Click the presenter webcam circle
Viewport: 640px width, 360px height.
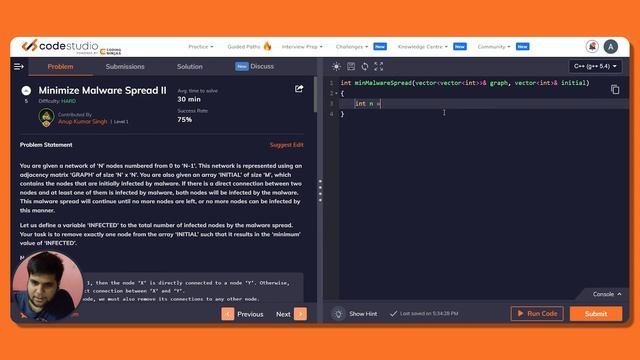(x=48, y=286)
